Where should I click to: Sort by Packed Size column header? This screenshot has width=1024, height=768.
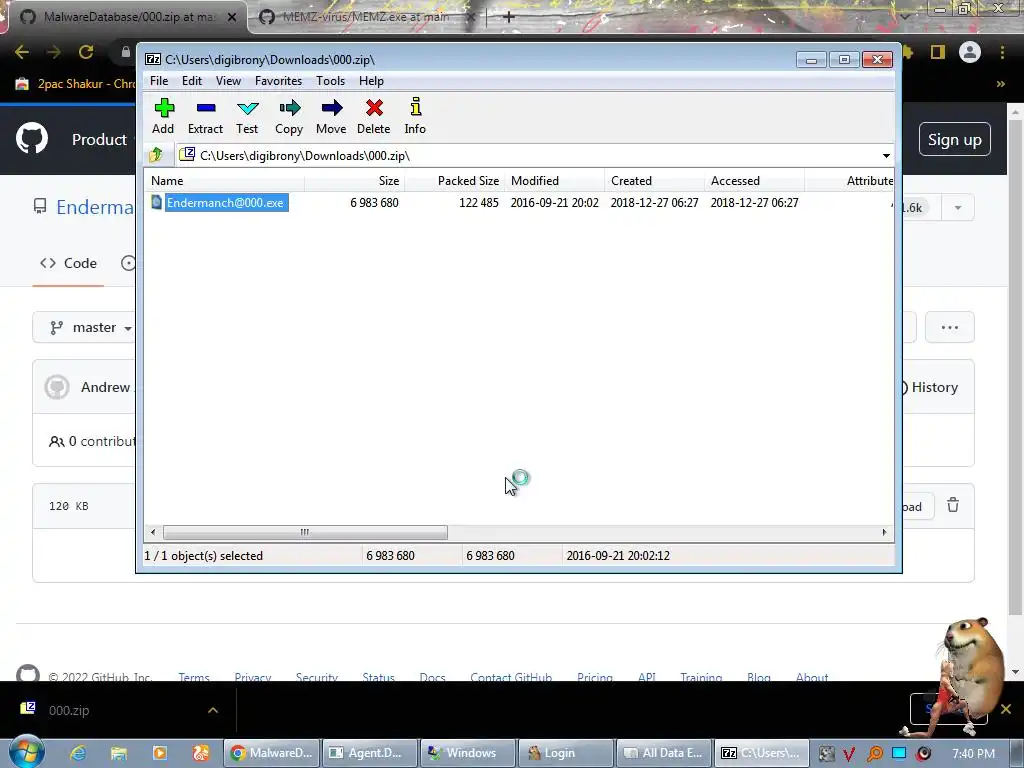[x=455, y=181]
